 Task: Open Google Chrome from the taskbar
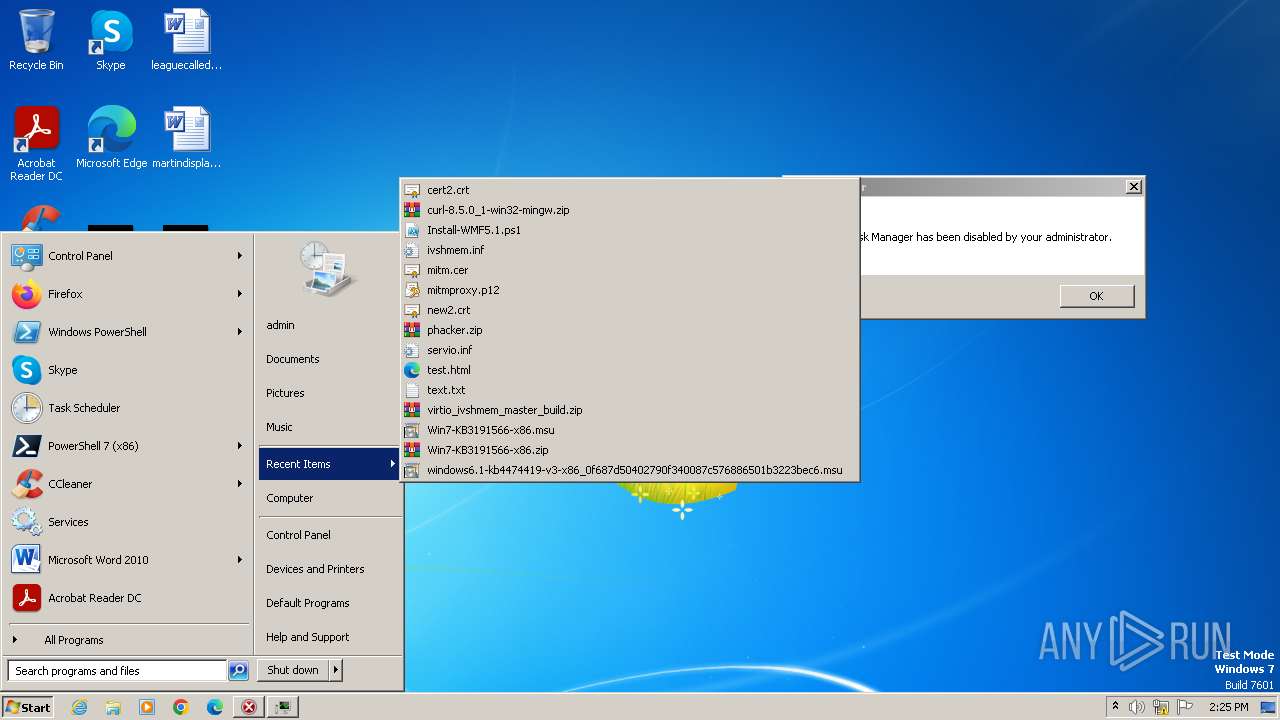point(181,707)
